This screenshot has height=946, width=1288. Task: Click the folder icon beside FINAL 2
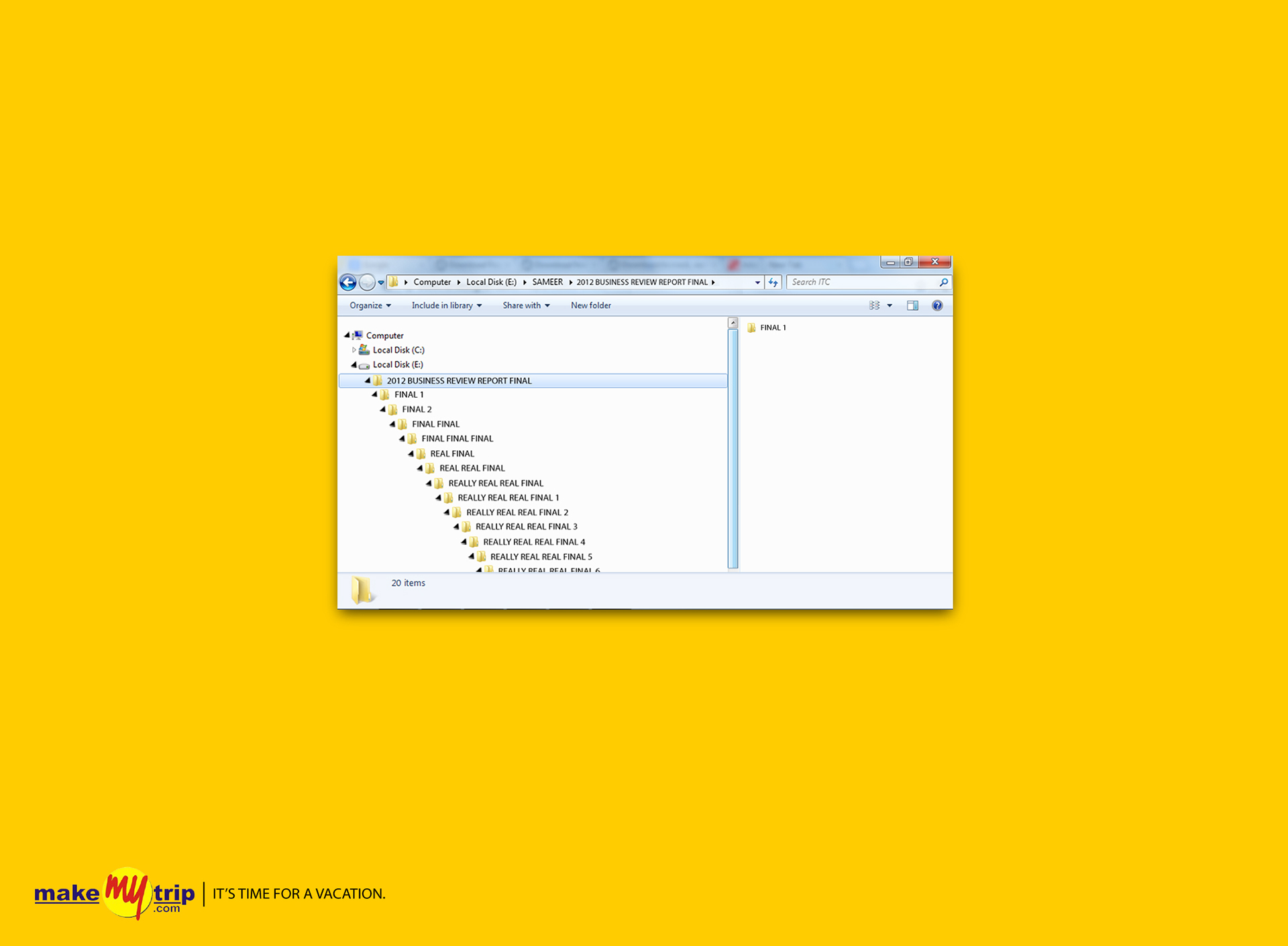click(x=393, y=409)
